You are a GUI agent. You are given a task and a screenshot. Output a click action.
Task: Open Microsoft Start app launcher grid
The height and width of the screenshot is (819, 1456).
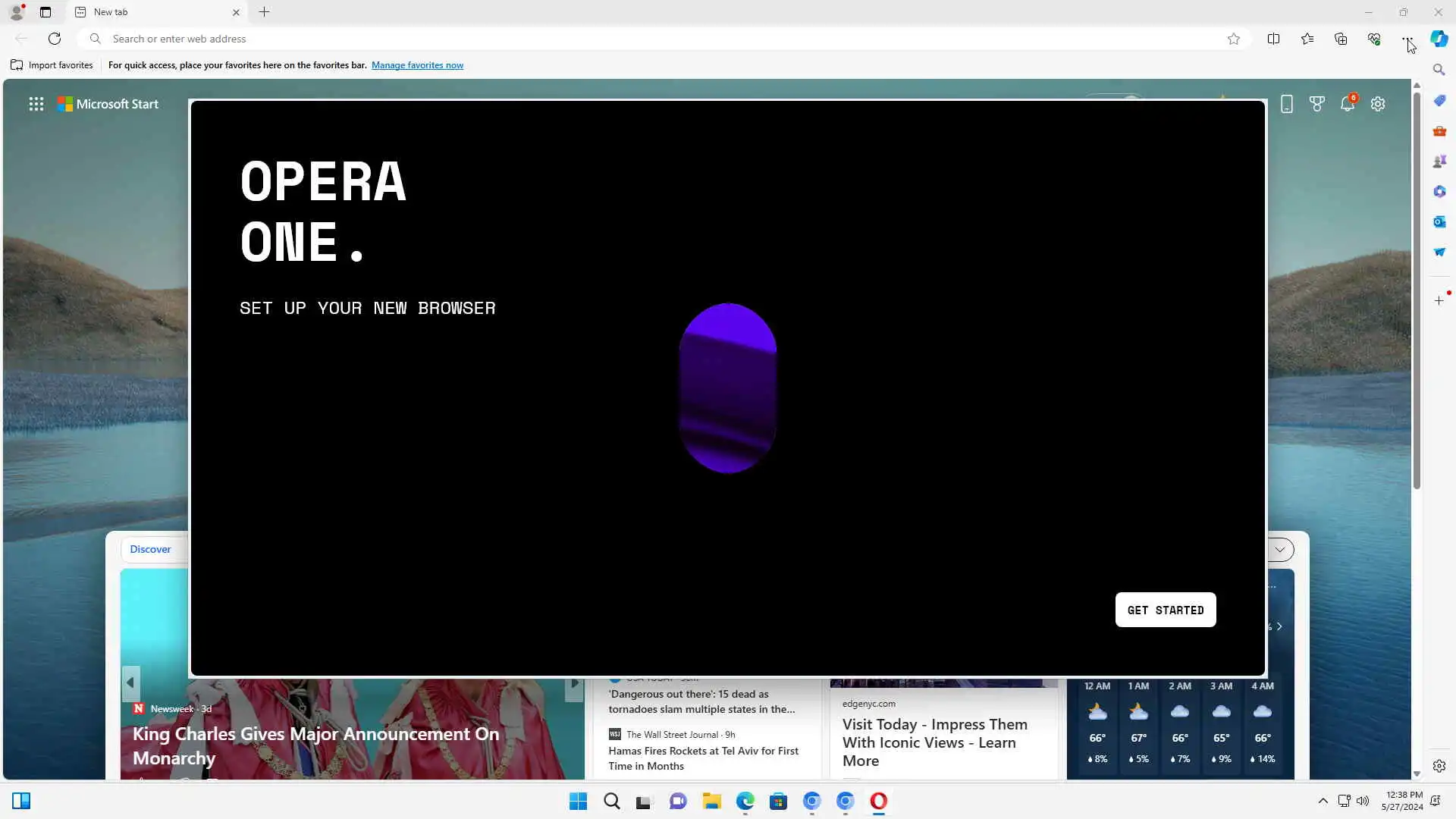coord(36,104)
